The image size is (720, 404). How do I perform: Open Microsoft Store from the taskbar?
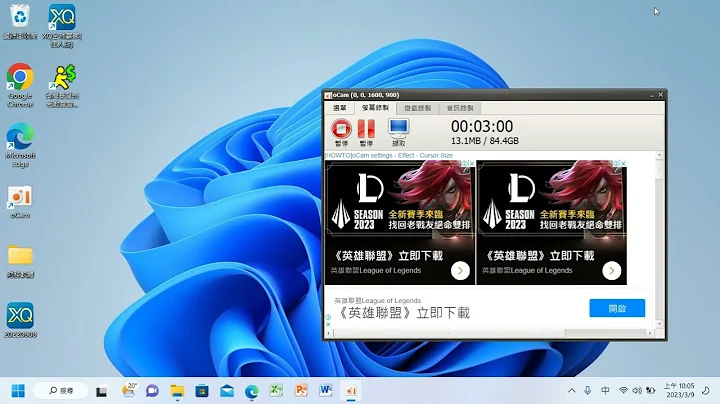pos(202,391)
